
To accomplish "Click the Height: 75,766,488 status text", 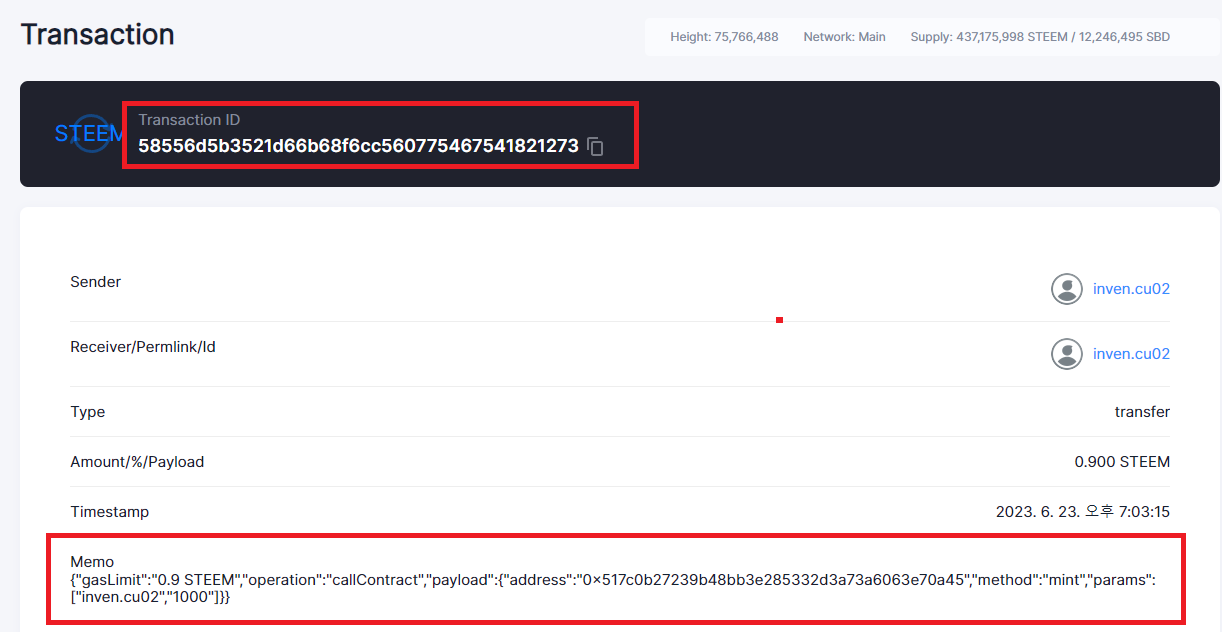I will tap(724, 37).
